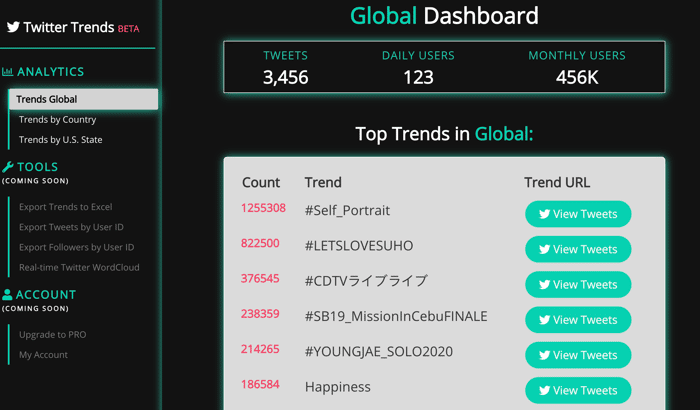Open Trends by Country

[x=58, y=120]
